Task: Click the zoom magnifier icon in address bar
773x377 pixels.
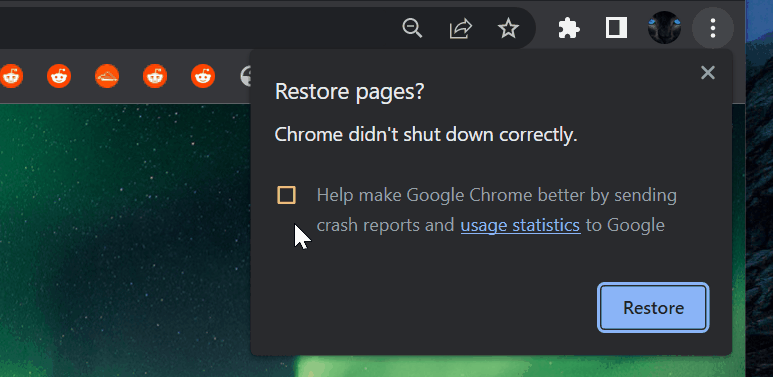Action: coord(412,28)
